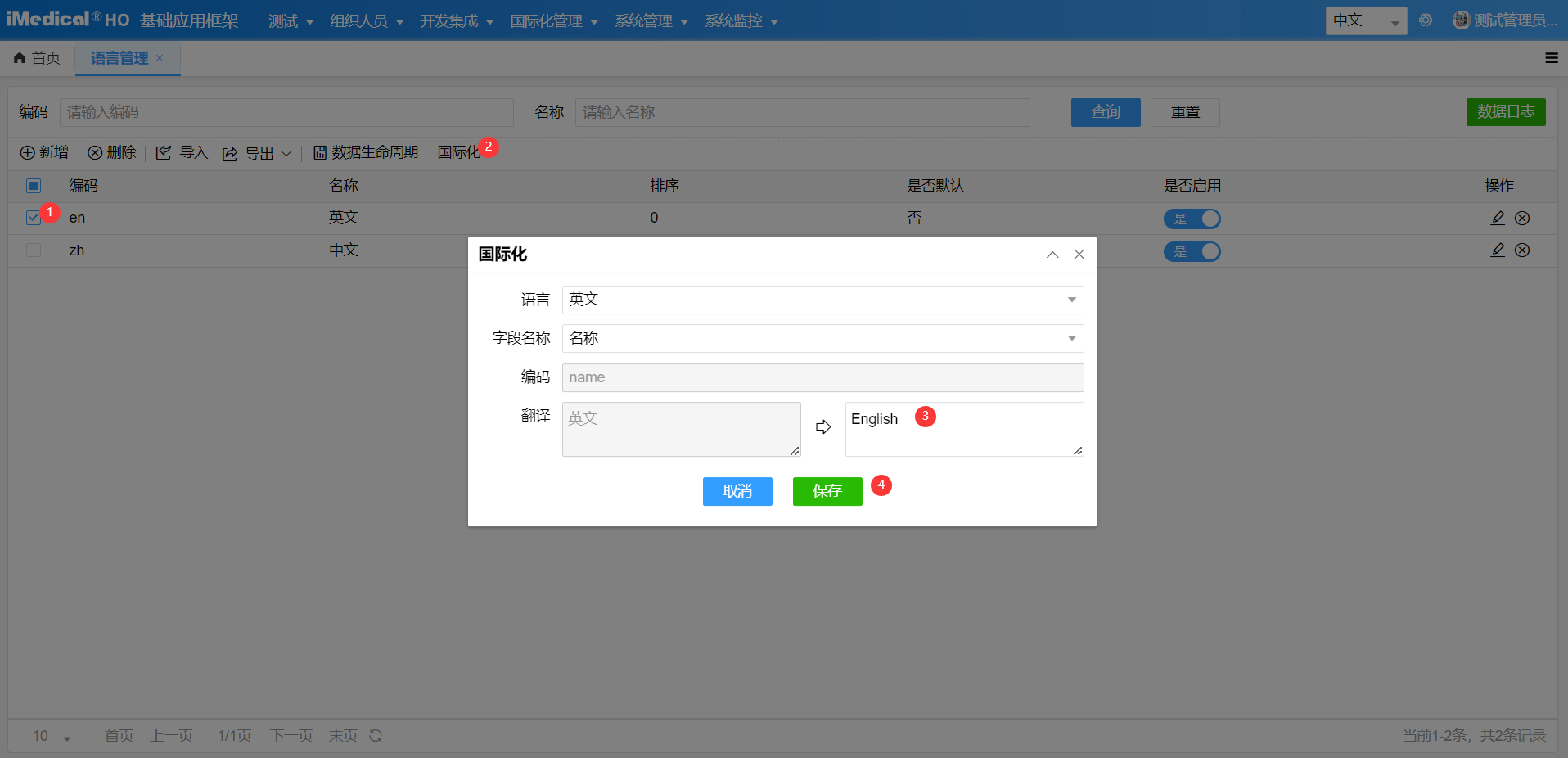Collapse the 国际化 dialog with up chevron
This screenshot has height=758, width=1568.
click(1052, 255)
